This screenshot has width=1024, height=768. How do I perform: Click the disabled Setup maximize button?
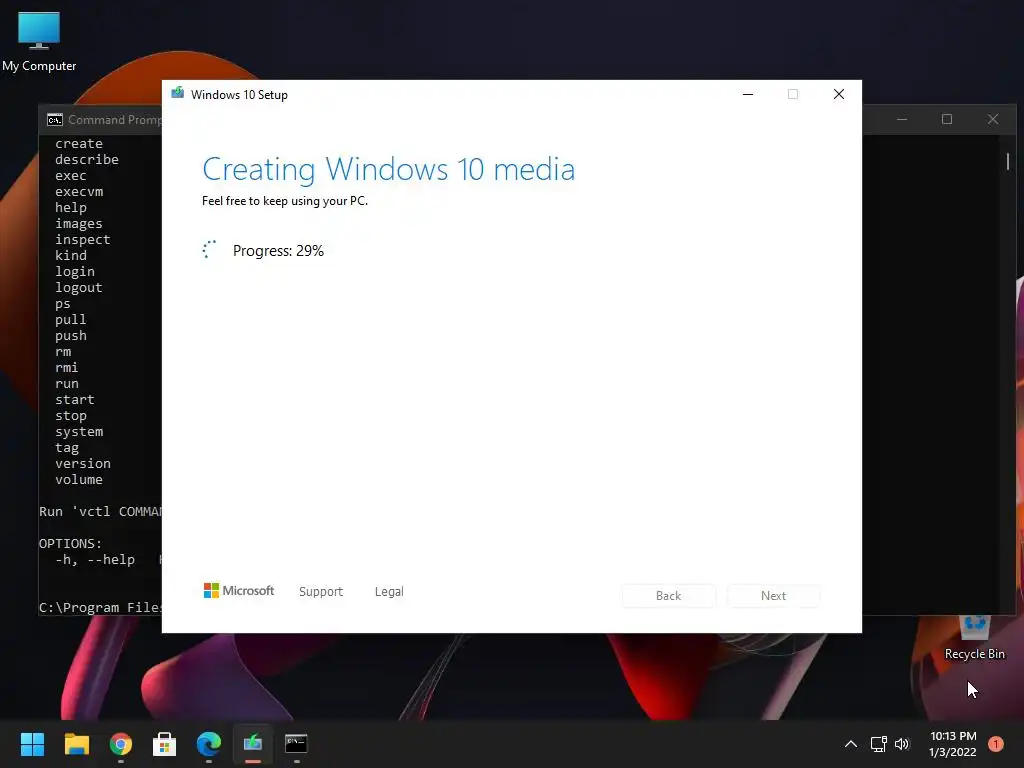point(793,94)
